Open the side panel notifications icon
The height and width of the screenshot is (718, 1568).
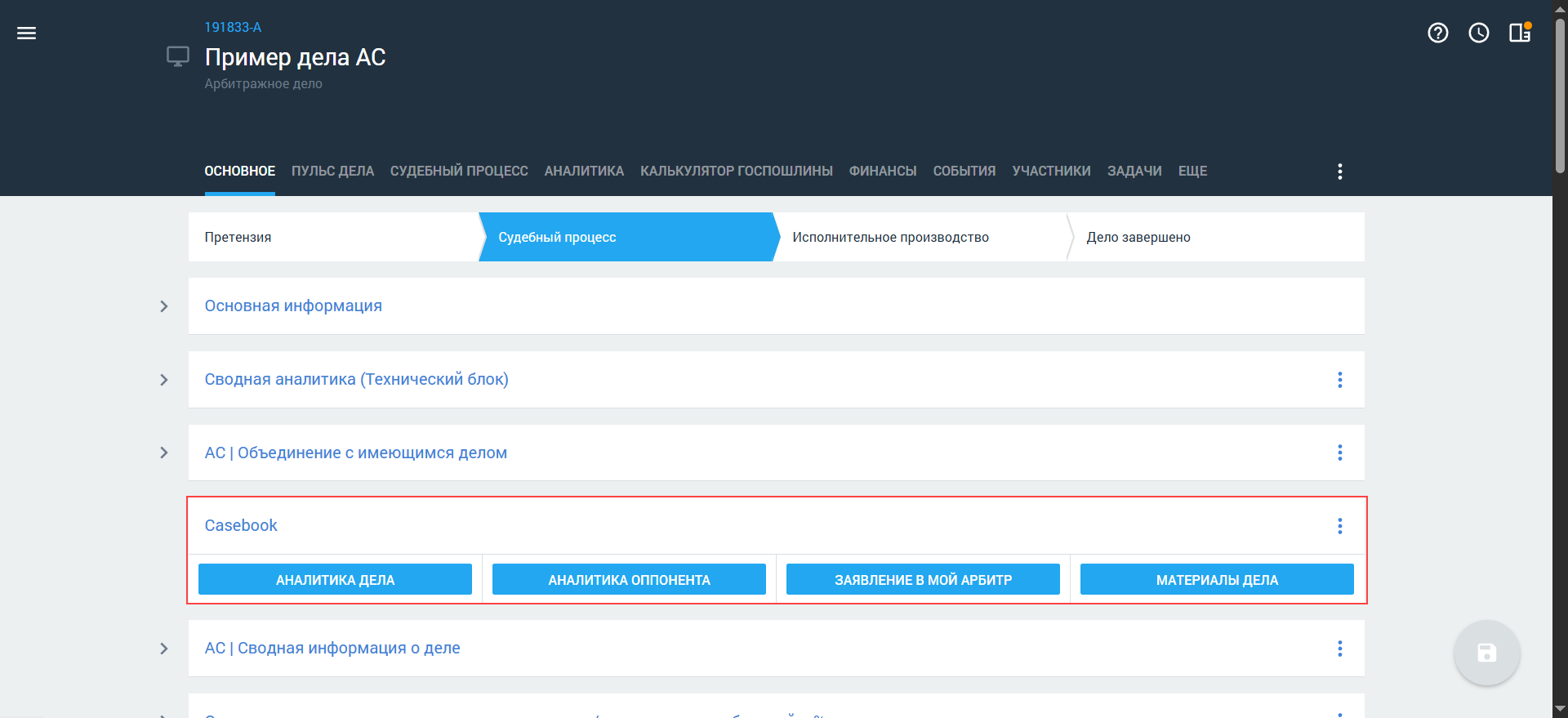[x=1519, y=33]
